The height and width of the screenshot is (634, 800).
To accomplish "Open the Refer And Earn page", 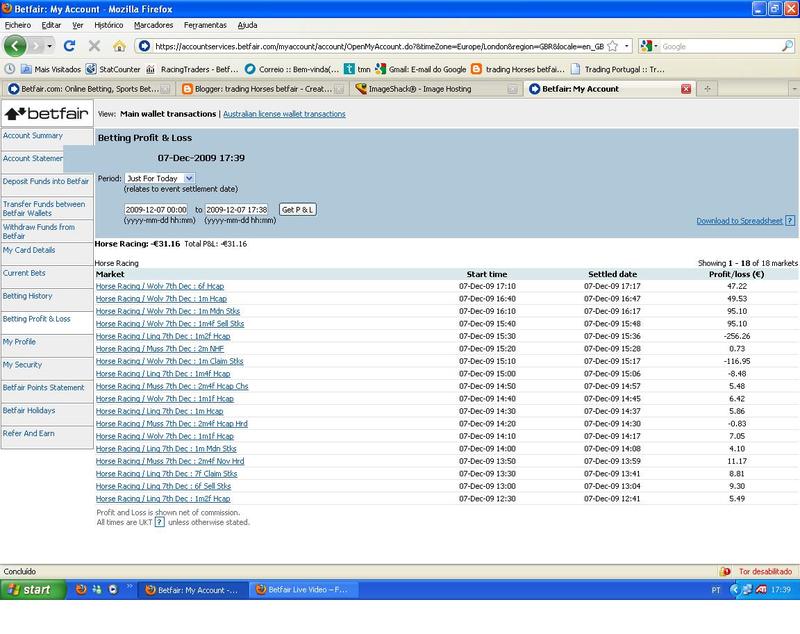I will point(29,434).
